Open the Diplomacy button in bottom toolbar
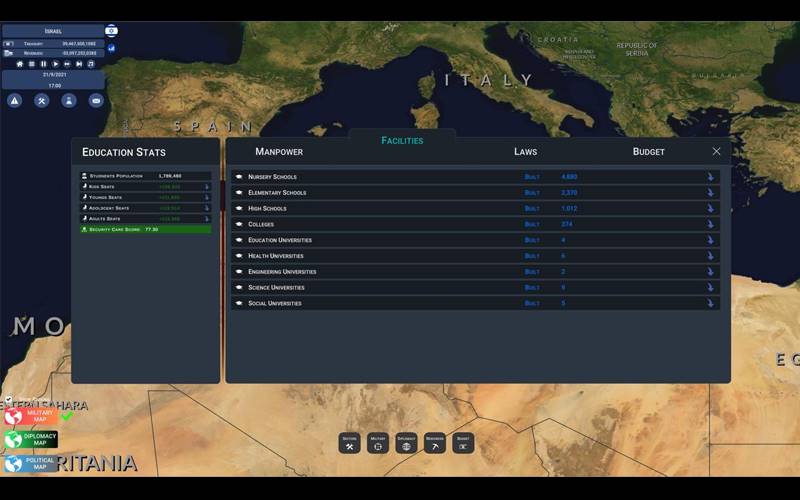 pyautogui.click(x=406, y=443)
